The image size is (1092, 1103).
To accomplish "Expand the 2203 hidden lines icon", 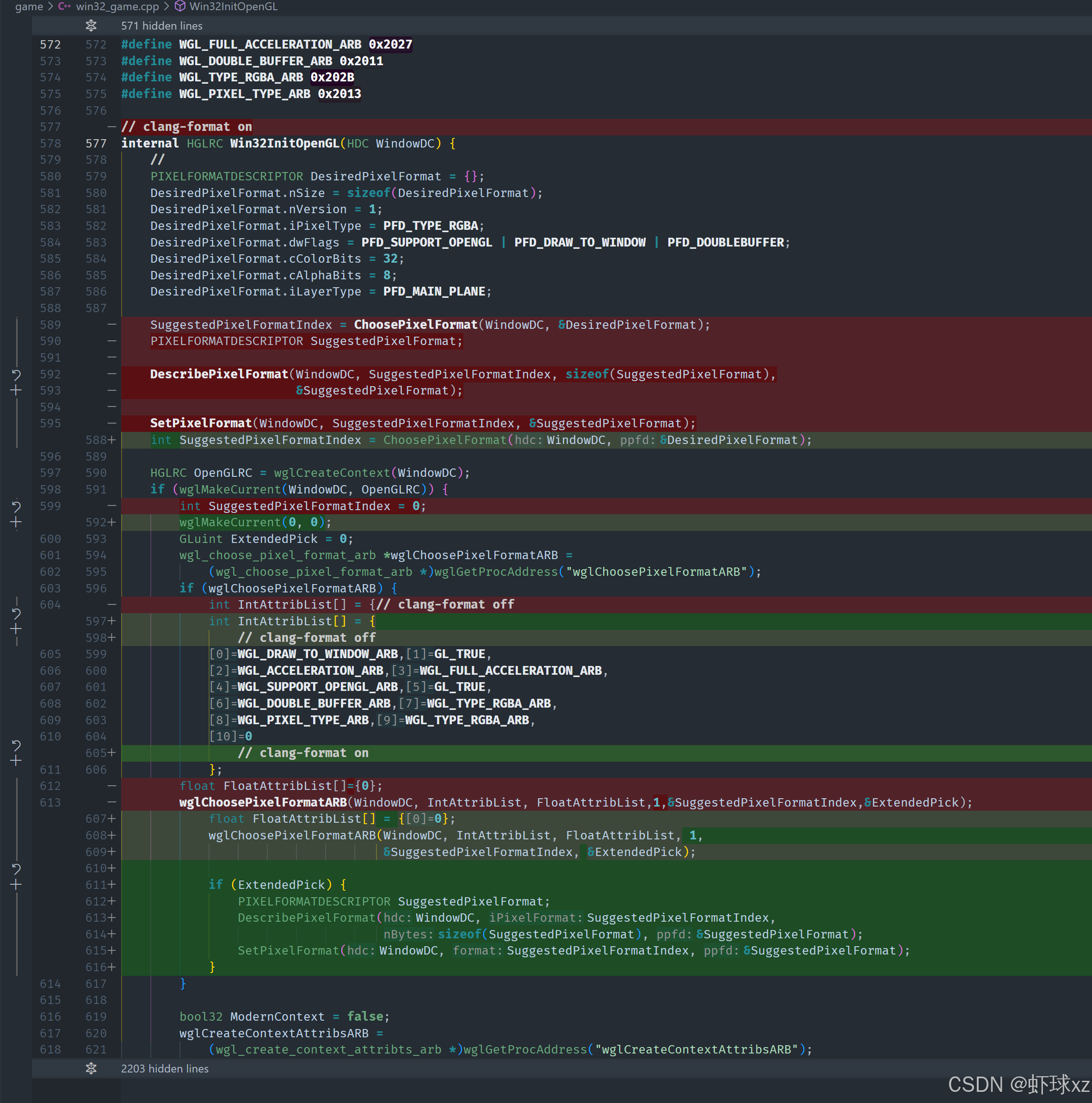I will (91, 1068).
